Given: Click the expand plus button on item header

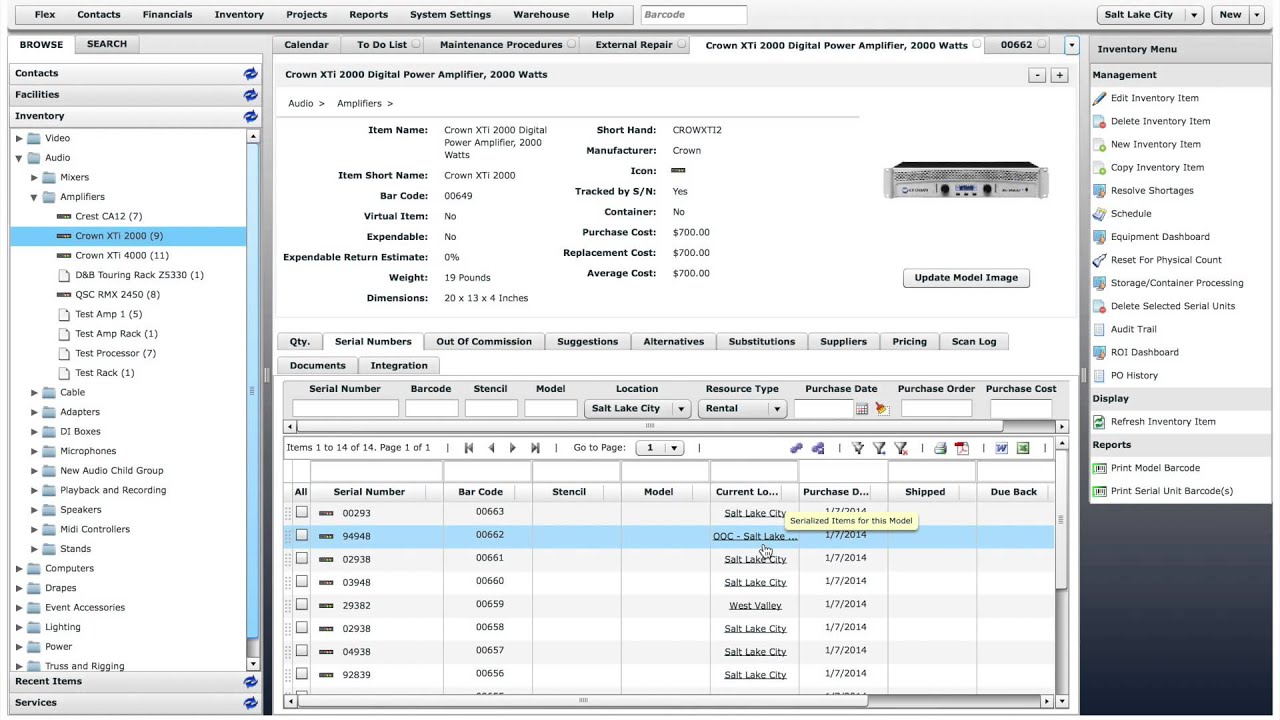Looking at the screenshot, I should coord(1059,75).
